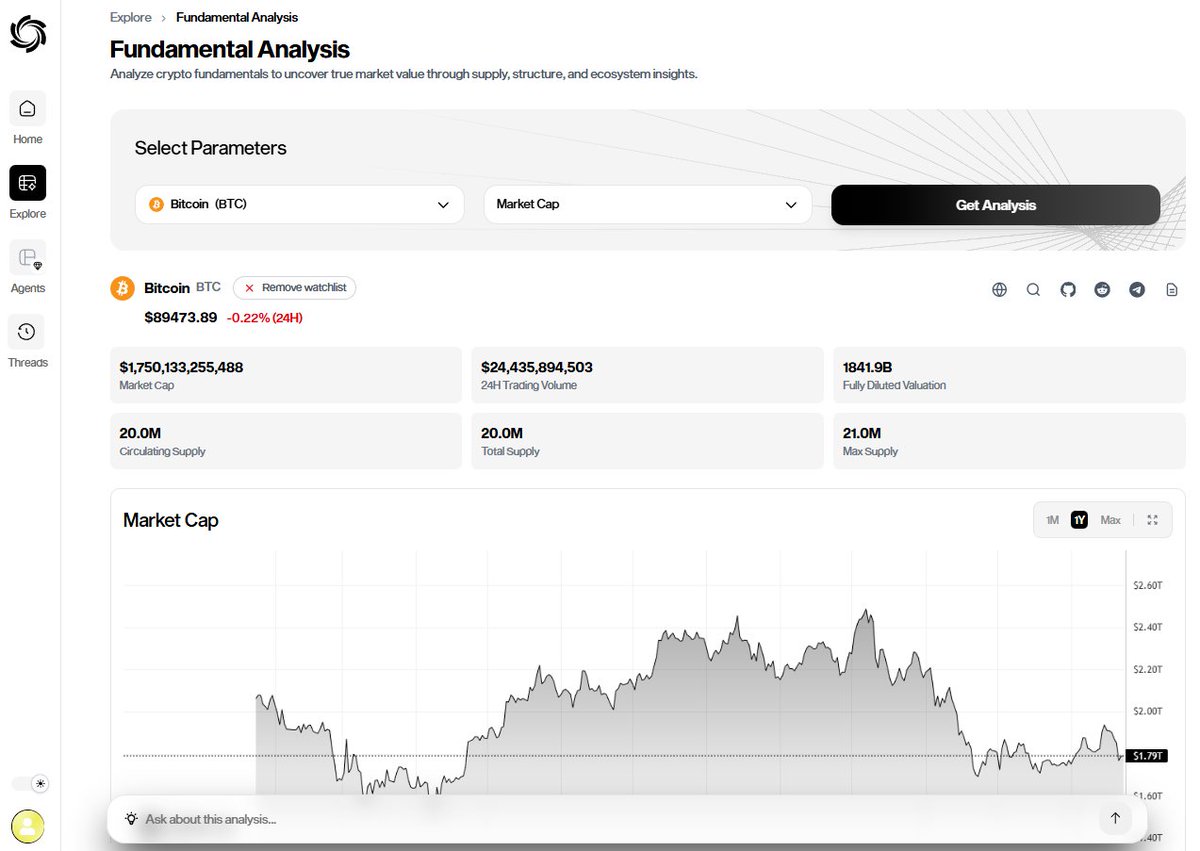Select the 1M chart range
Image resolution: width=1200 pixels, height=851 pixels.
(x=1052, y=520)
